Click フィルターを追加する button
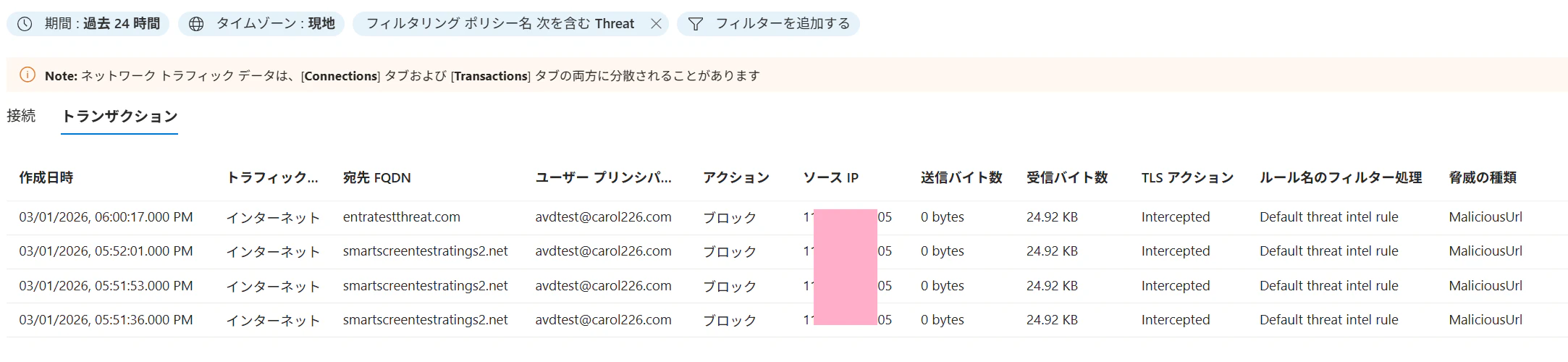This screenshot has height=362, width=1568. (x=768, y=24)
